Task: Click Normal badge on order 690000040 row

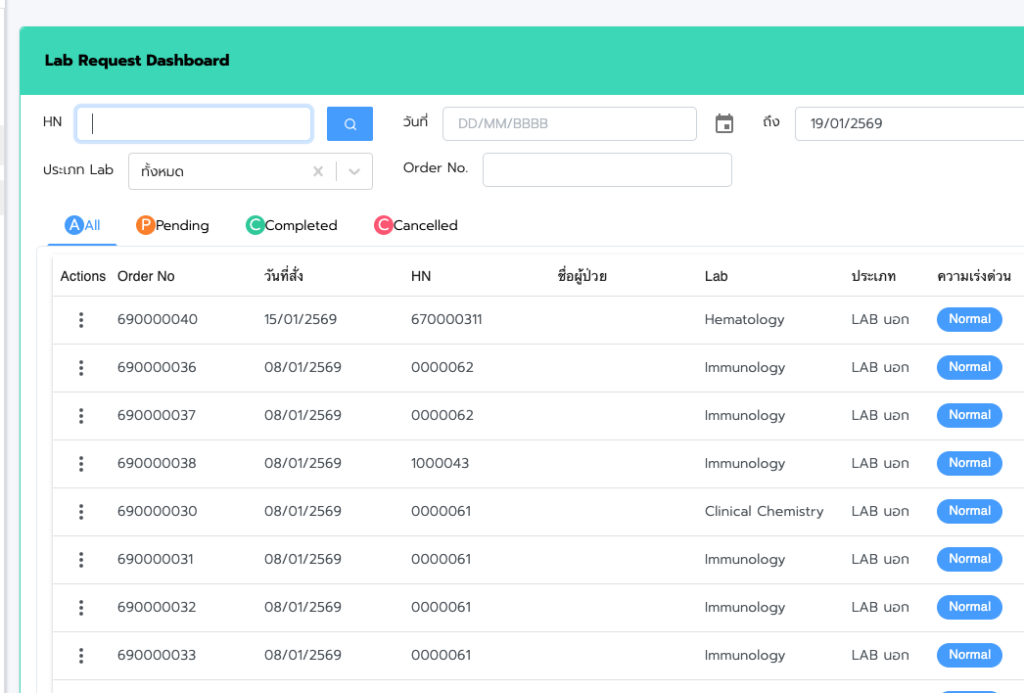Action: point(969,320)
